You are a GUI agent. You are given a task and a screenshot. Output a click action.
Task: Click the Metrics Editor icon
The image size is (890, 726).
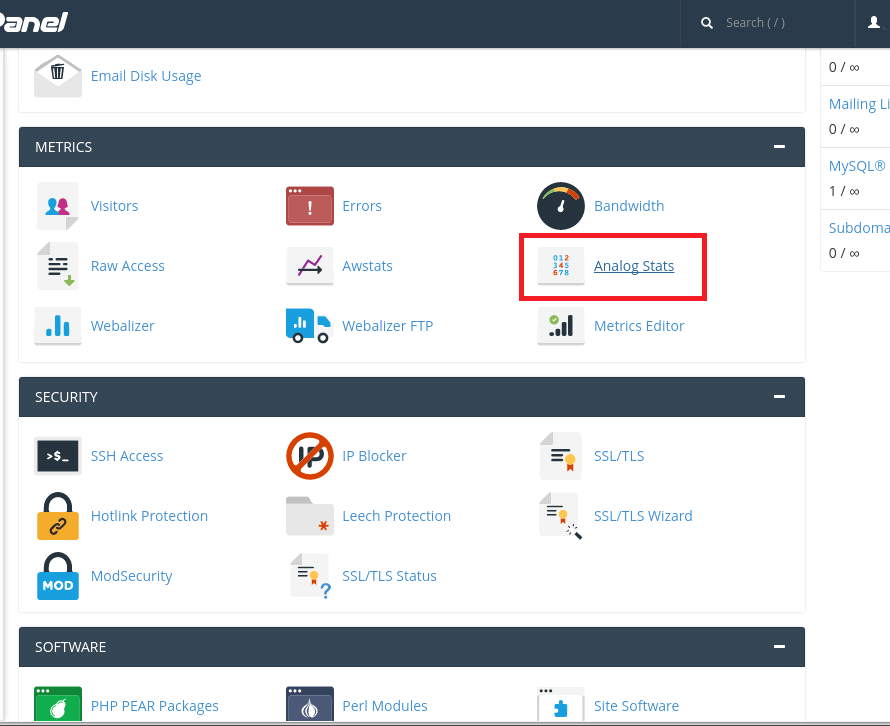(561, 326)
